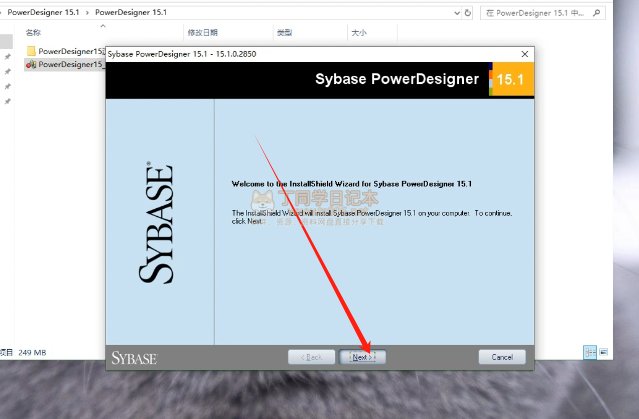639x419 pixels.
Task: Switch to large icons view layout
Action: tap(604, 352)
